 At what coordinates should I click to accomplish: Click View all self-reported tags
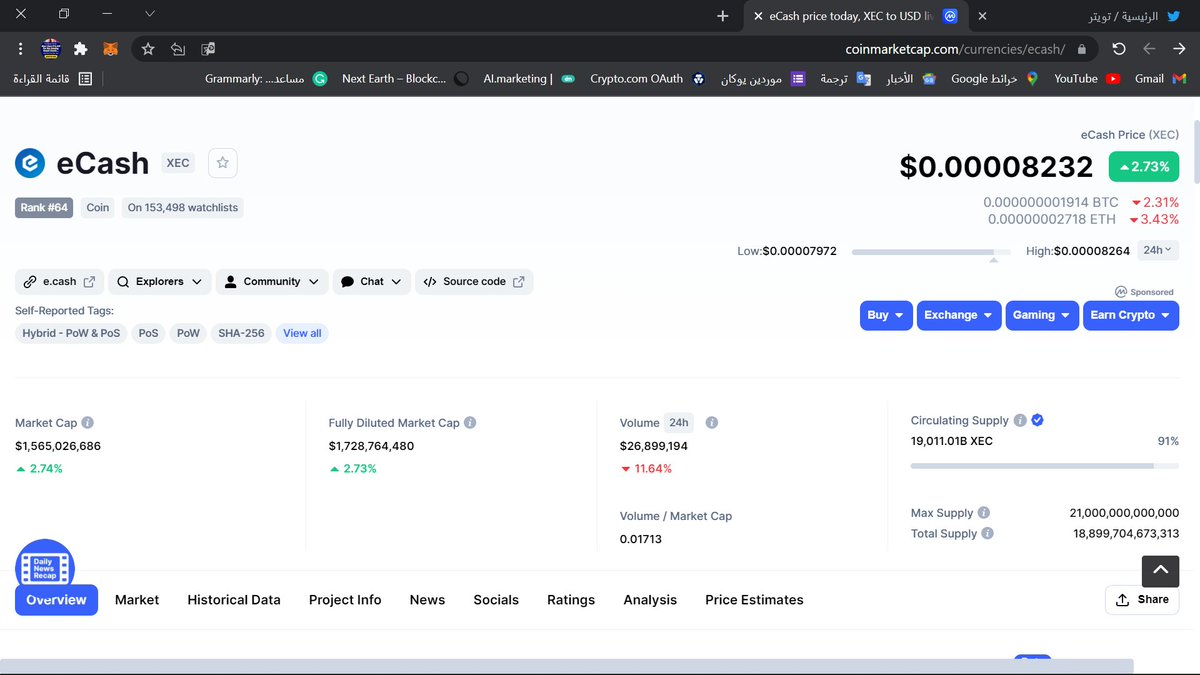coord(302,333)
